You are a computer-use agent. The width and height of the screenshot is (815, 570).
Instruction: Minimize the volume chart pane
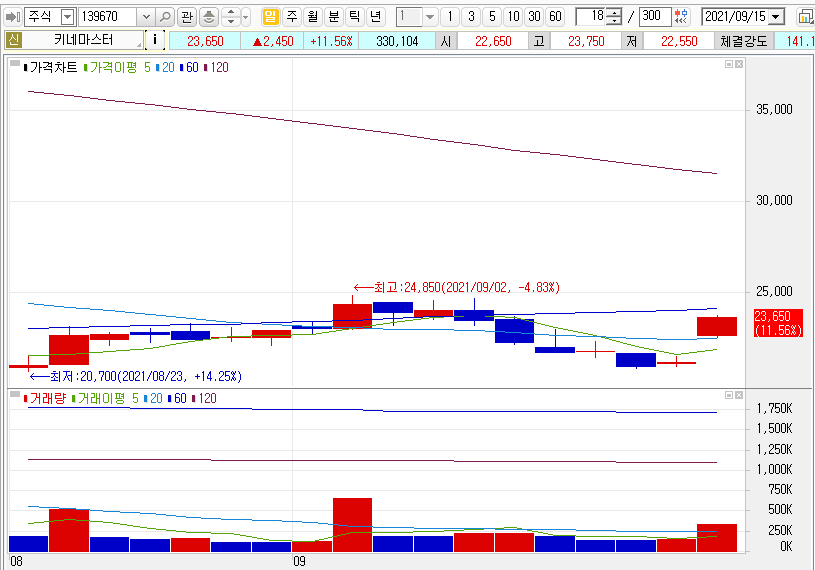tap(729, 395)
